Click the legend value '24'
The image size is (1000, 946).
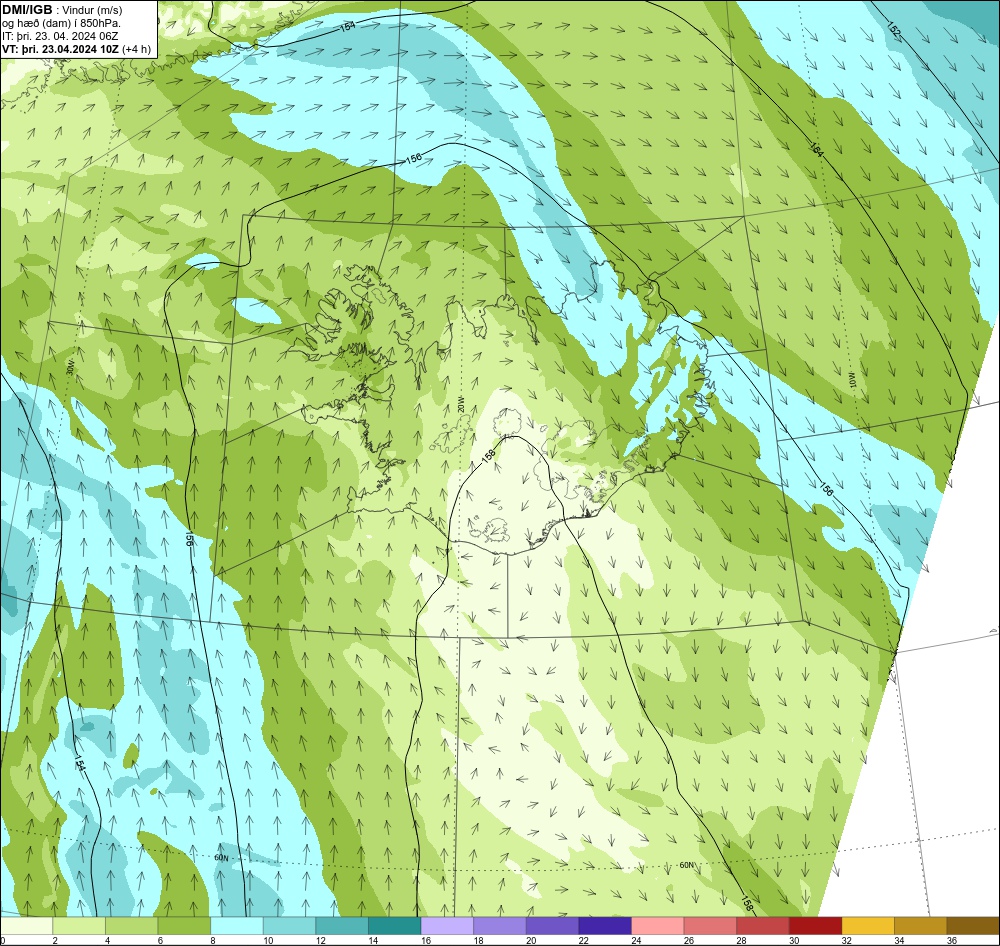[x=636, y=940]
